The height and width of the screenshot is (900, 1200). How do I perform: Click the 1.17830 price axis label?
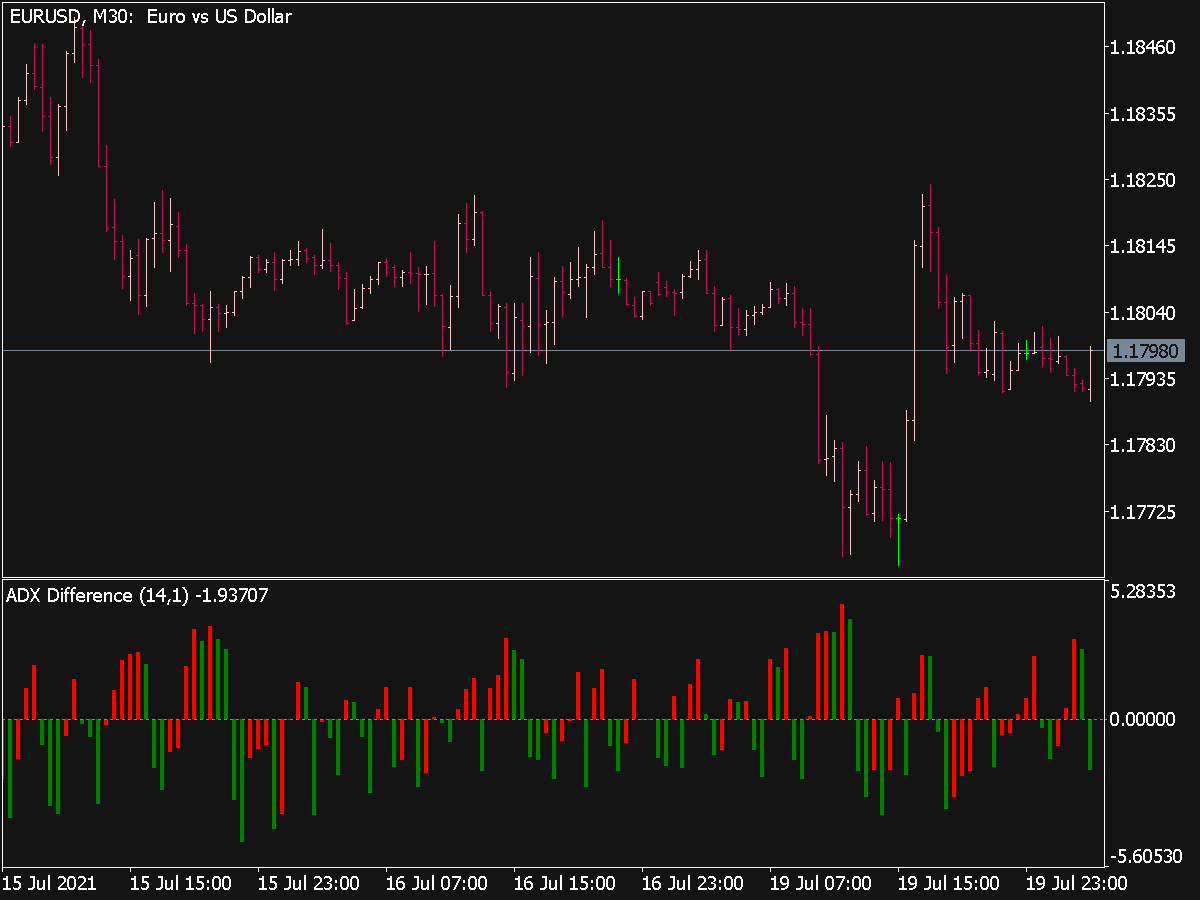tap(1144, 446)
